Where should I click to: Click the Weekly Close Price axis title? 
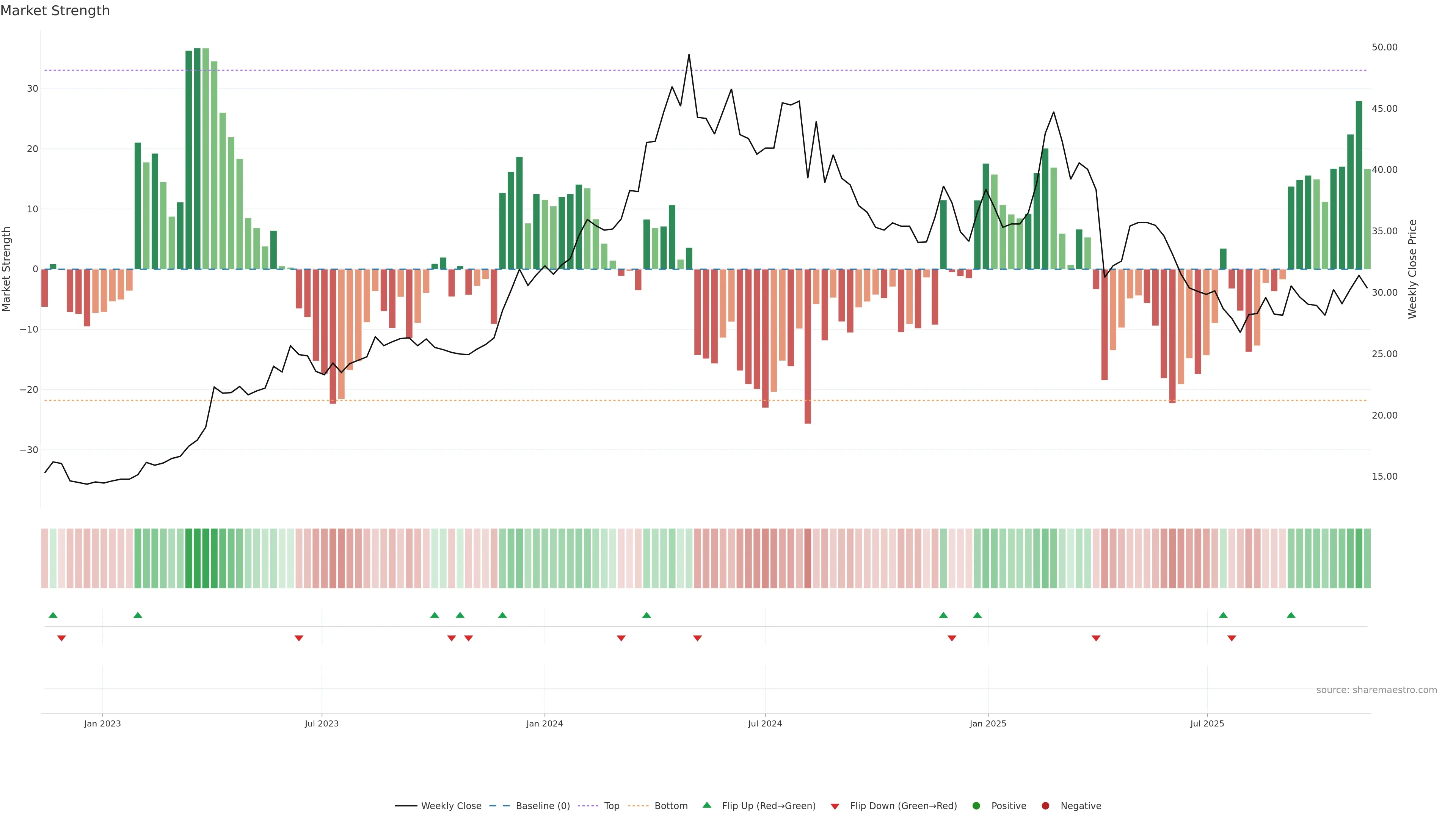(x=1412, y=269)
